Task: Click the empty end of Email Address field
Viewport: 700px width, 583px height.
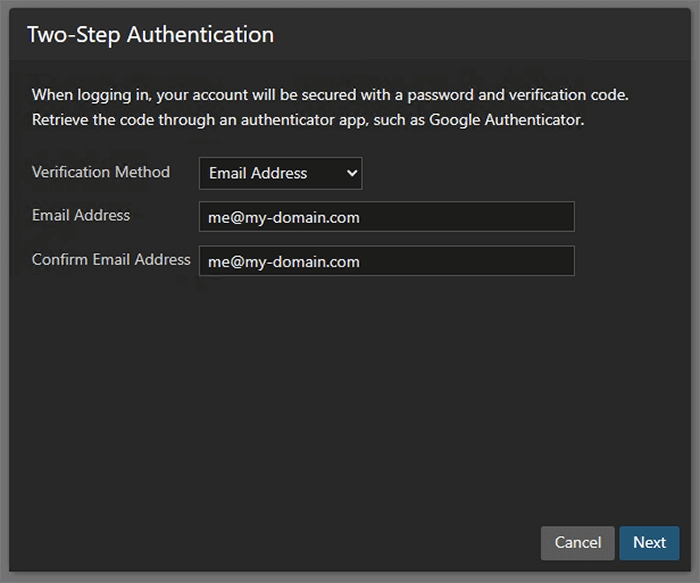Action: 500,217
